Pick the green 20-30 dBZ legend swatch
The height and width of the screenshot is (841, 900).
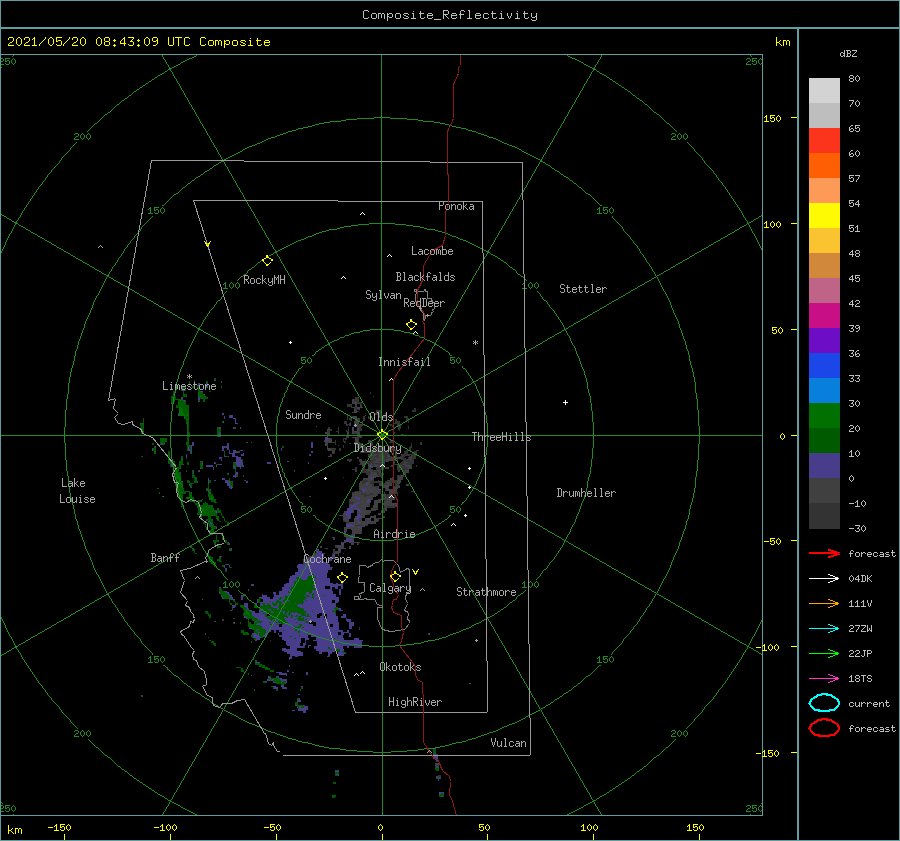coord(824,415)
